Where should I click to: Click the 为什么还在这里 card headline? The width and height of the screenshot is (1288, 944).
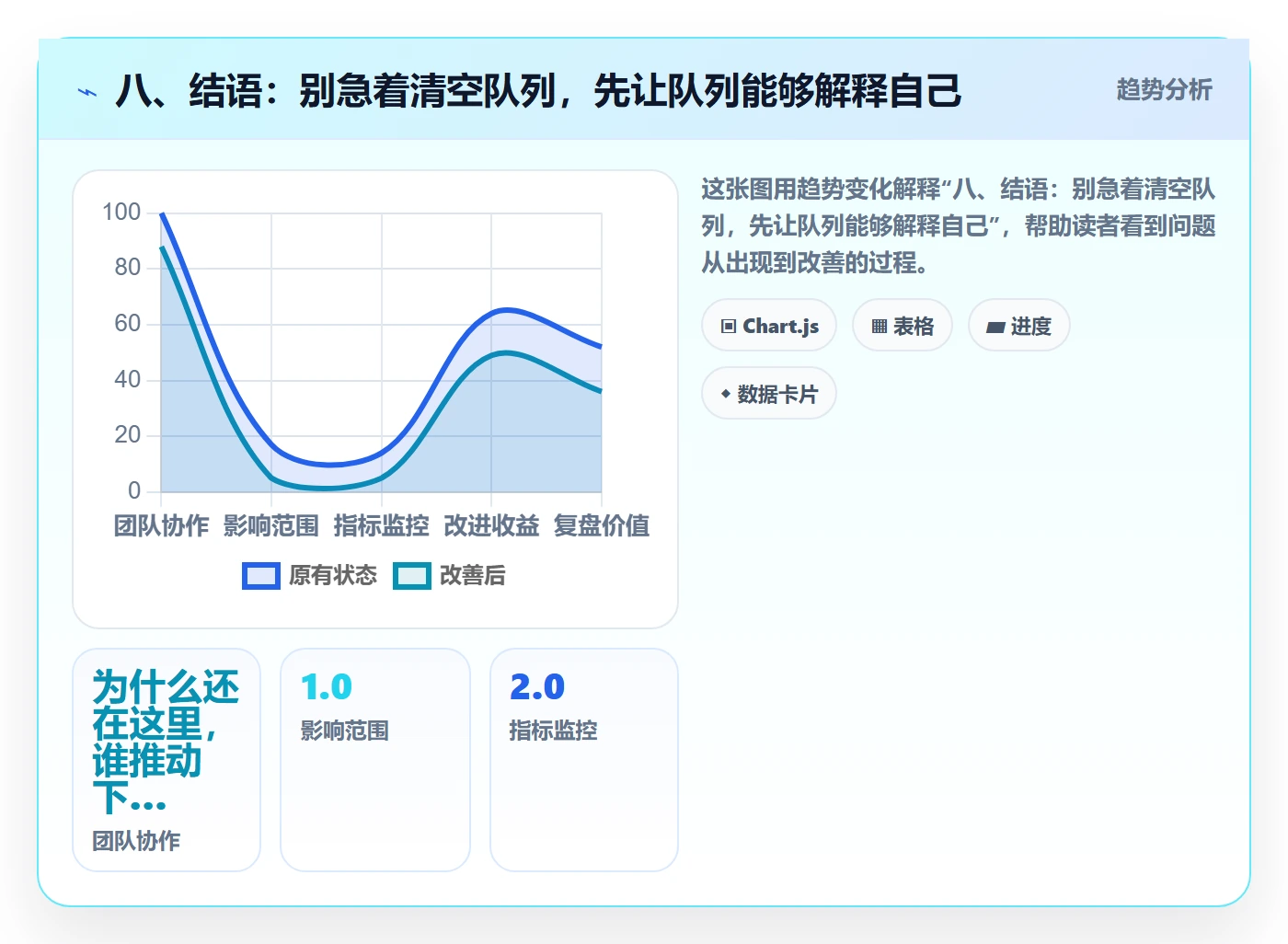coord(166,742)
